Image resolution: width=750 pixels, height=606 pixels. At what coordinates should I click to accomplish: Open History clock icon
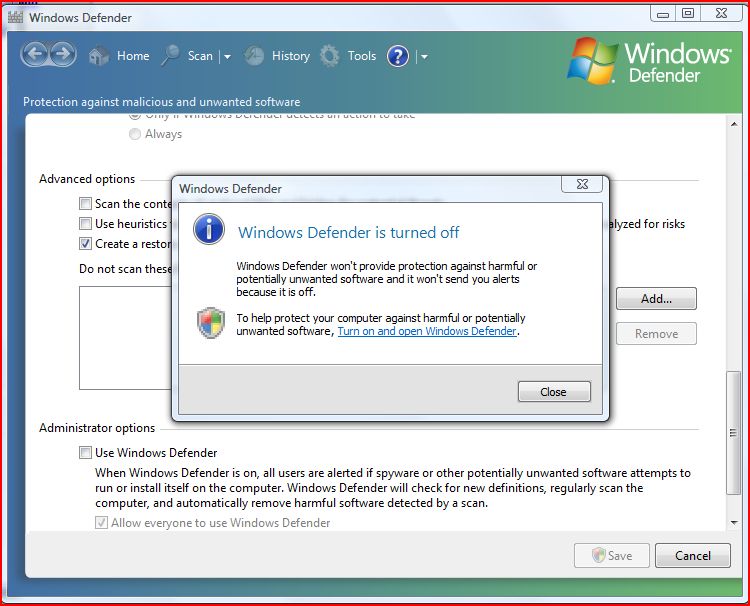(x=254, y=56)
